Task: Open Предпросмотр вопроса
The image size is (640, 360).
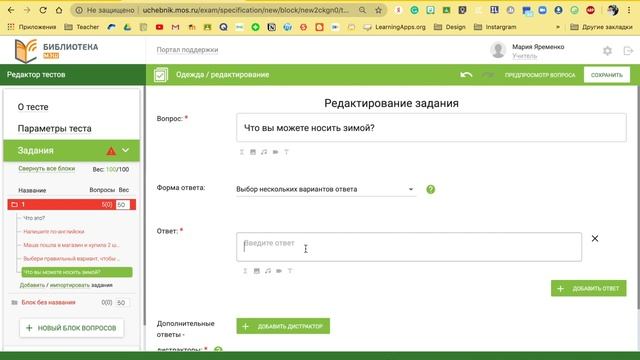Action: click(x=540, y=75)
